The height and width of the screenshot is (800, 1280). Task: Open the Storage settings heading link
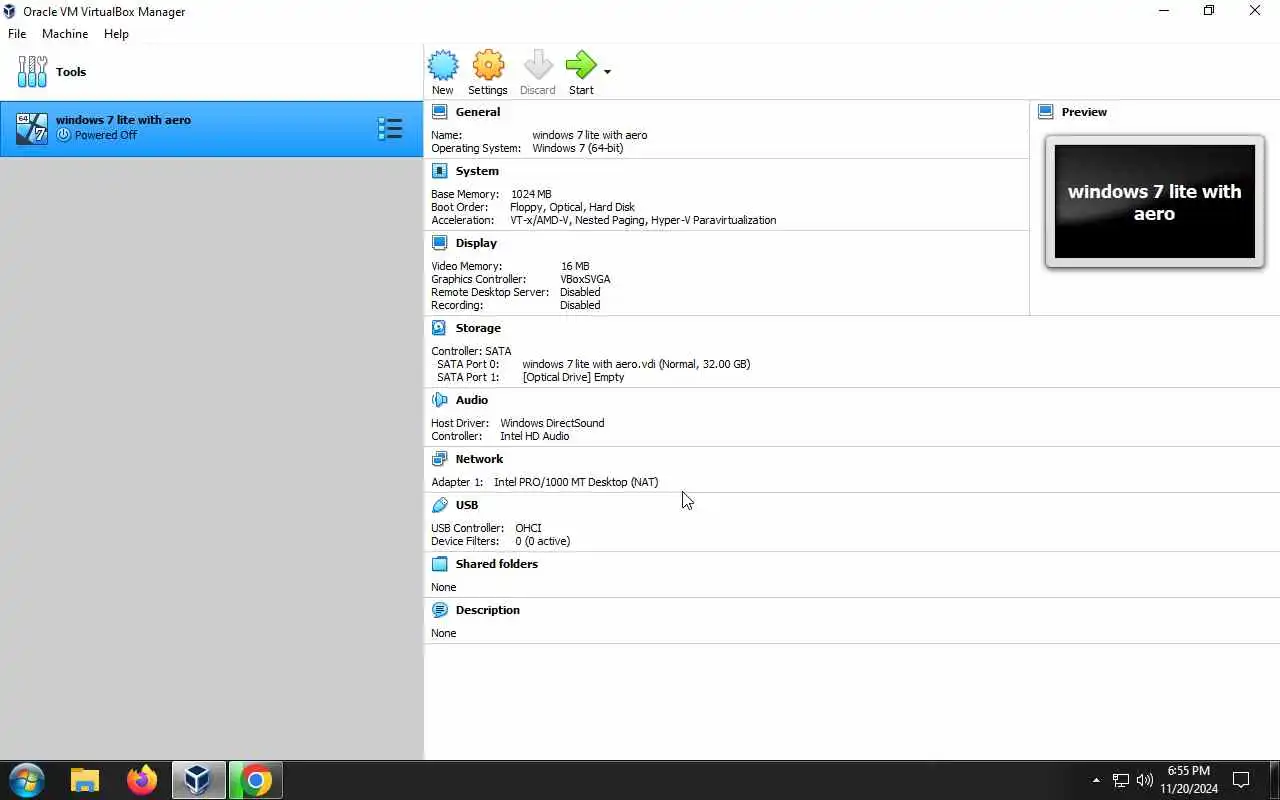(x=478, y=328)
